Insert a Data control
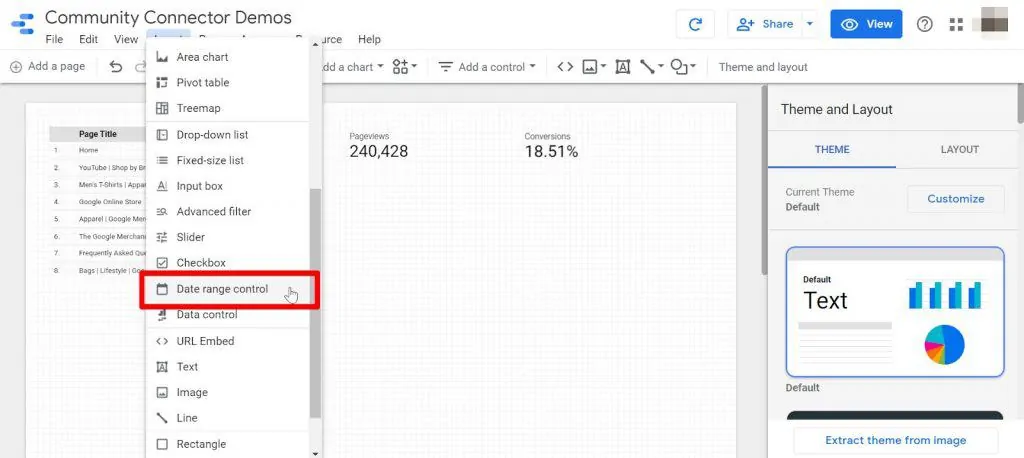The image size is (1024, 458). click(x=227, y=314)
